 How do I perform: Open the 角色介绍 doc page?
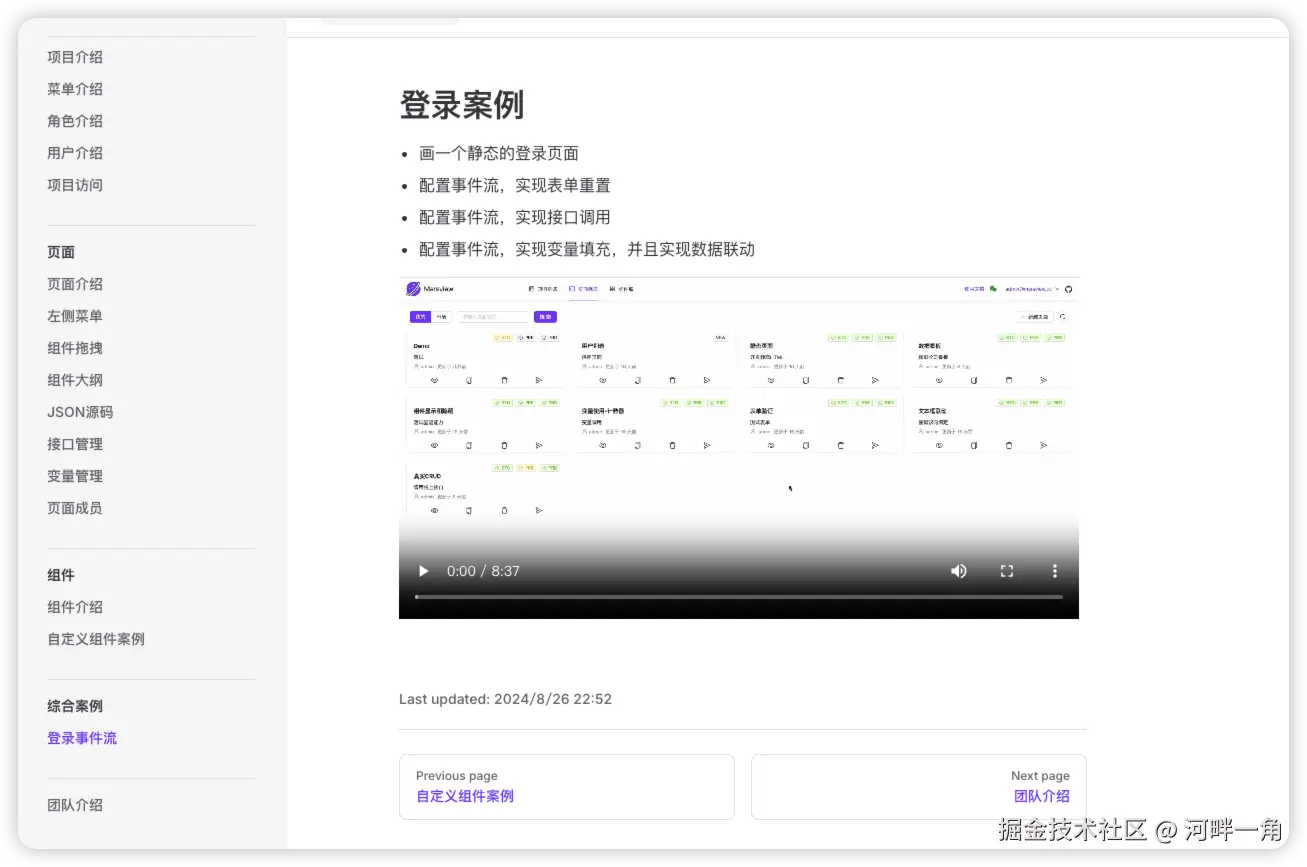(x=75, y=121)
